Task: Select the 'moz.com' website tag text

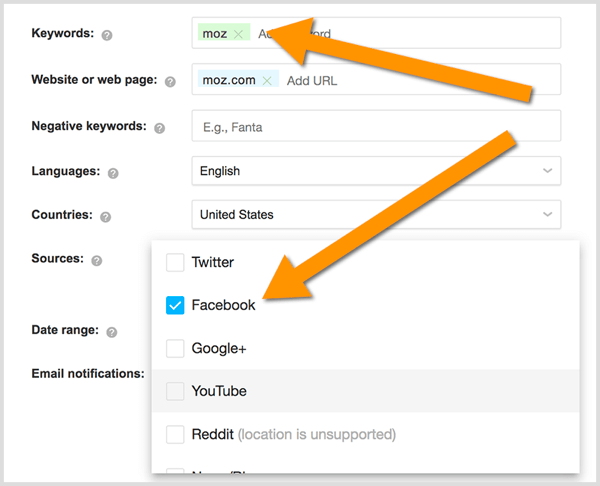Action: pos(229,80)
